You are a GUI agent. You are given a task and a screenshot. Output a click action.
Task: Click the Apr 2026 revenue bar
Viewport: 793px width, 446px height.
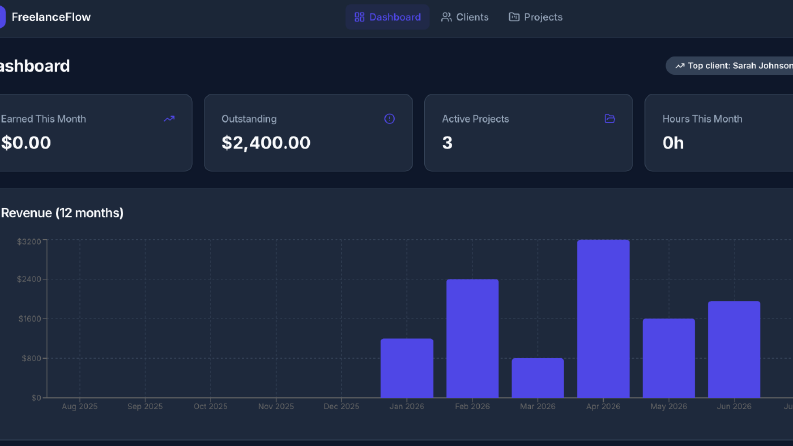[x=603, y=319]
